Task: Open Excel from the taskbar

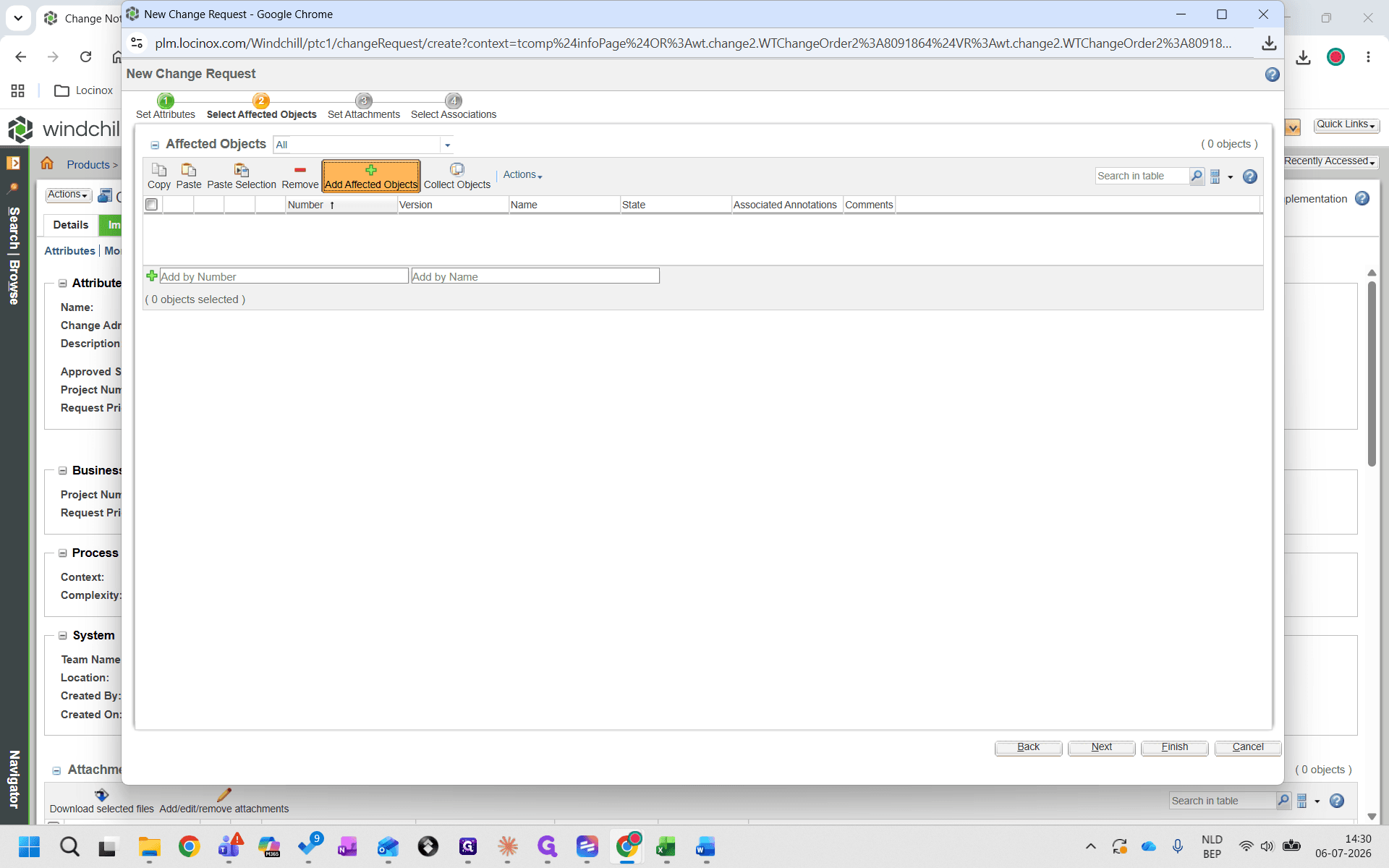Action: click(666, 846)
